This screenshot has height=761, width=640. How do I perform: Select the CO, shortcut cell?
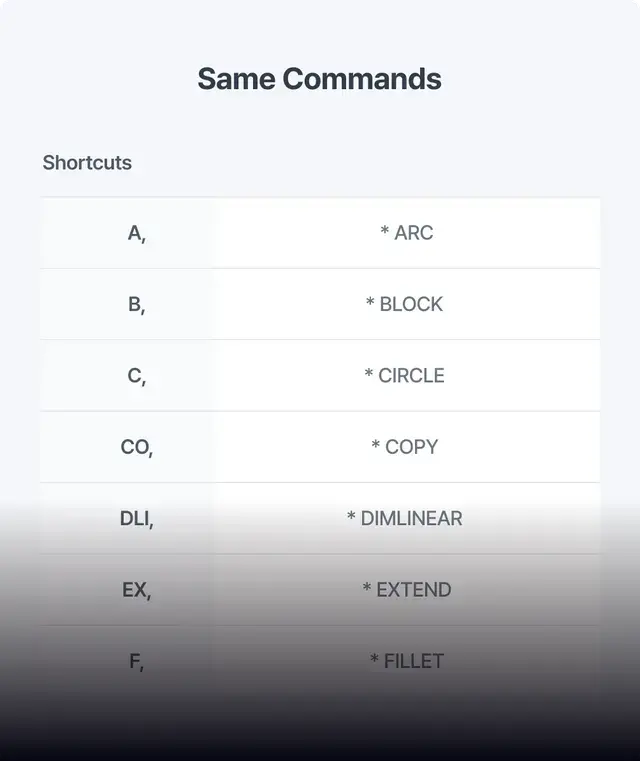(x=137, y=447)
